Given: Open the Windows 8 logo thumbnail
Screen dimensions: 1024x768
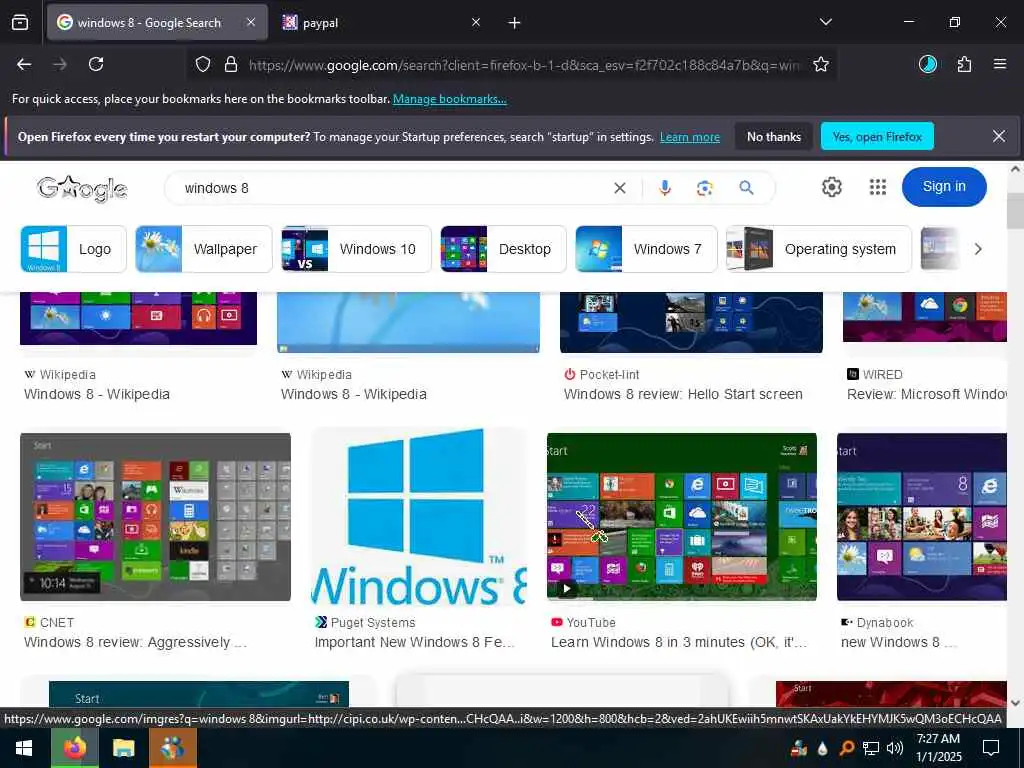Looking at the screenshot, I should (419, 517).
